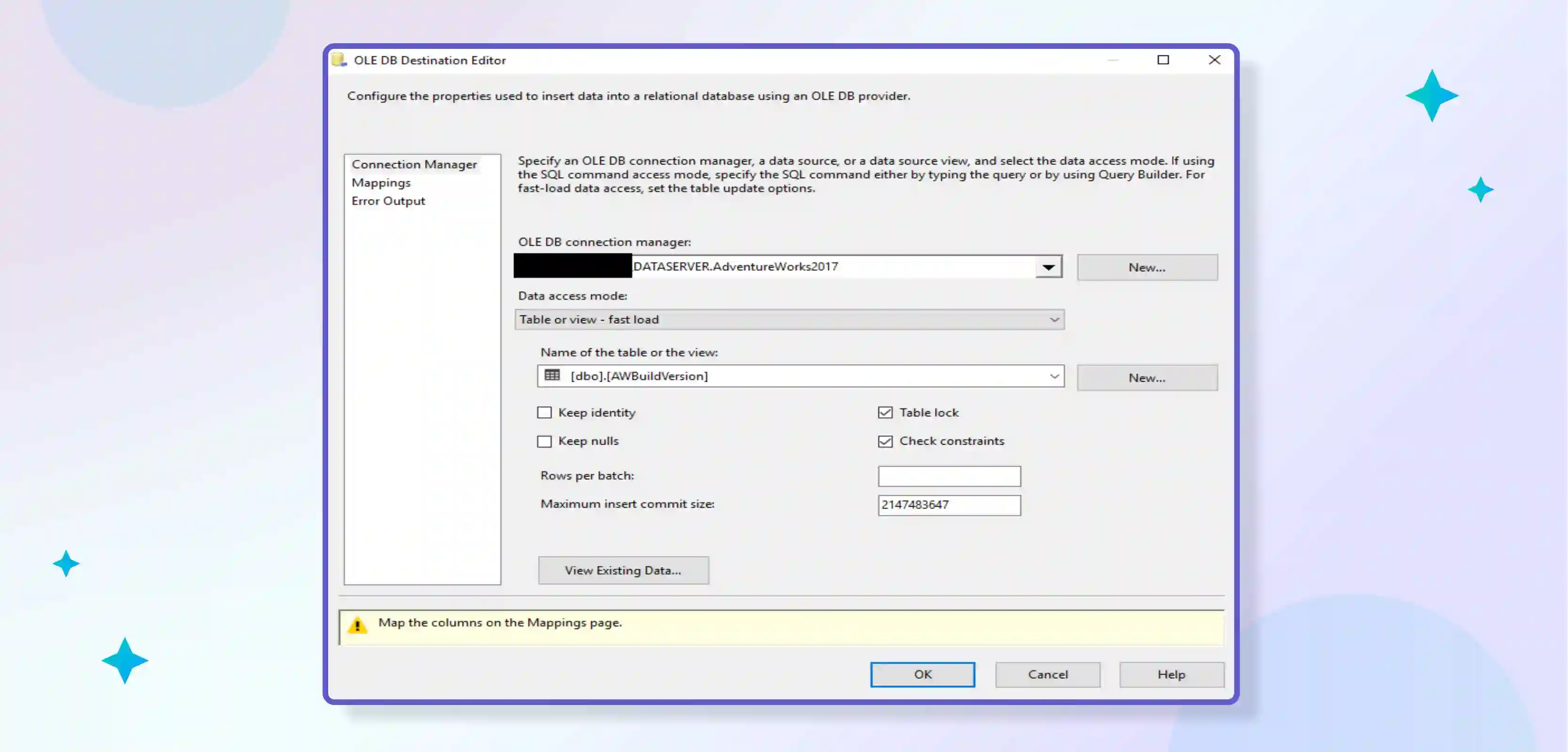Select the Connection Manager page
This screenshot has height=752, width=1568.
[x=414, y=164]
